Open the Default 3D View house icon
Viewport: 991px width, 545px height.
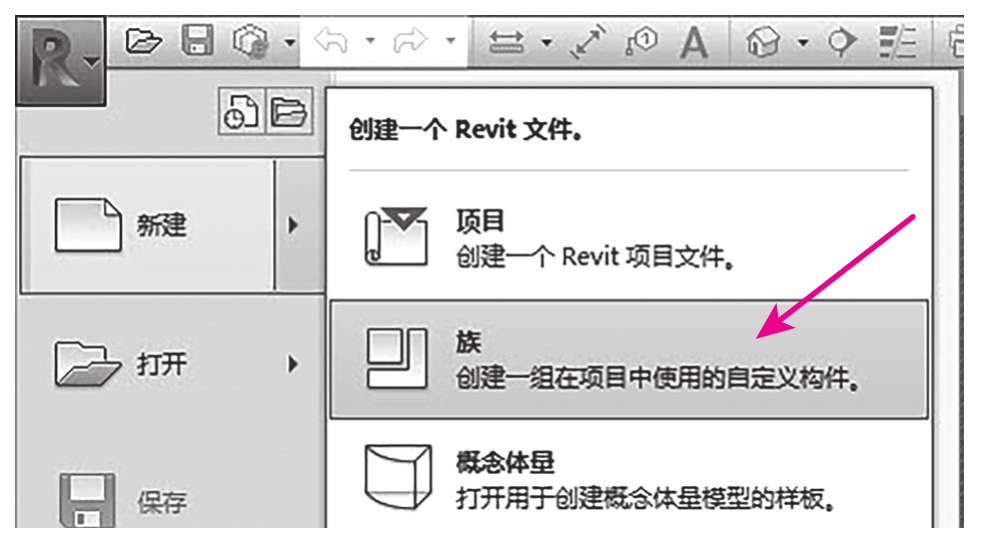pyautogui.click(x=763, y=42)
